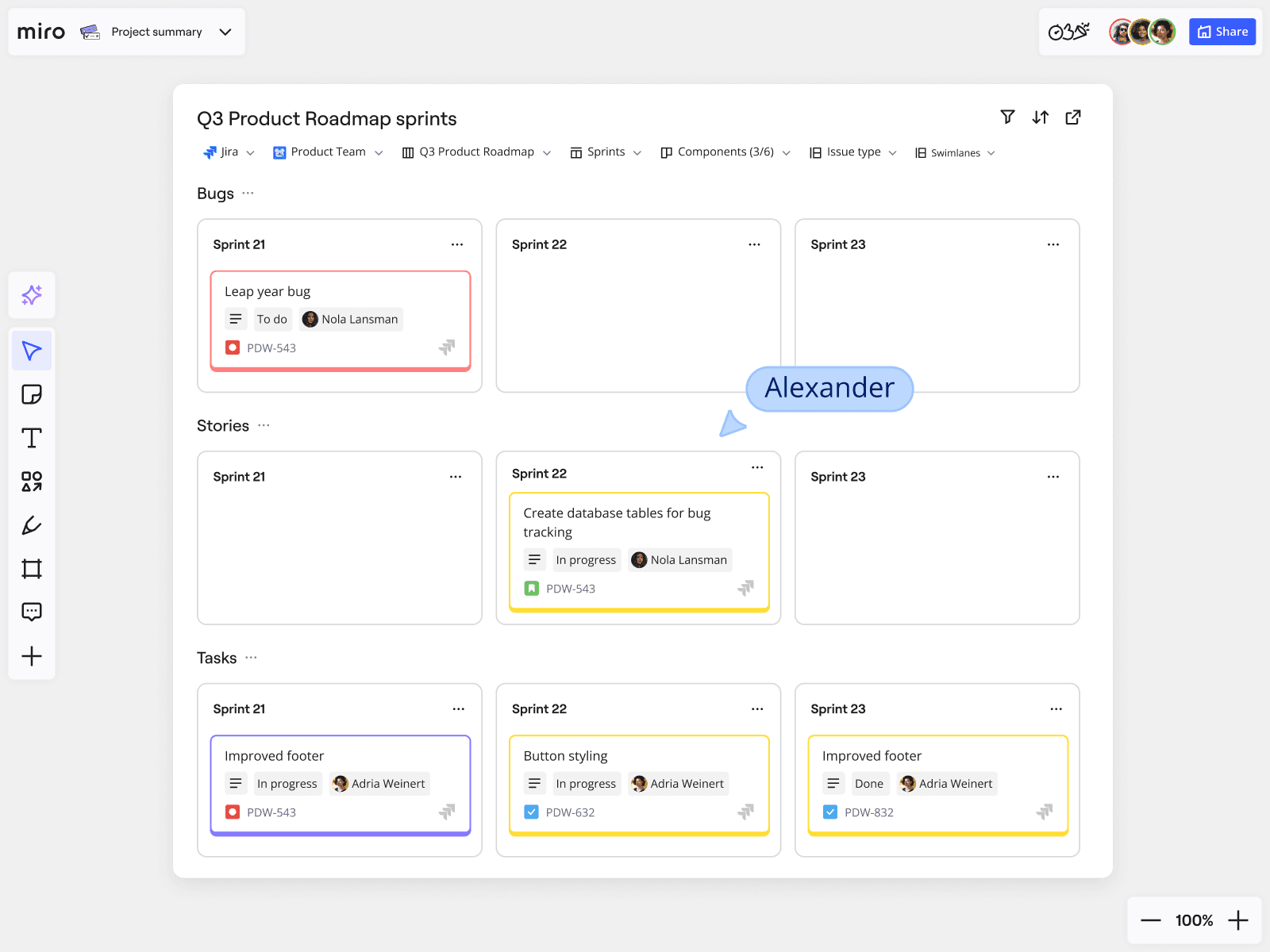Click the sort arrows icon
The image size is (1270, 952).
click(x=1040, y=117)
